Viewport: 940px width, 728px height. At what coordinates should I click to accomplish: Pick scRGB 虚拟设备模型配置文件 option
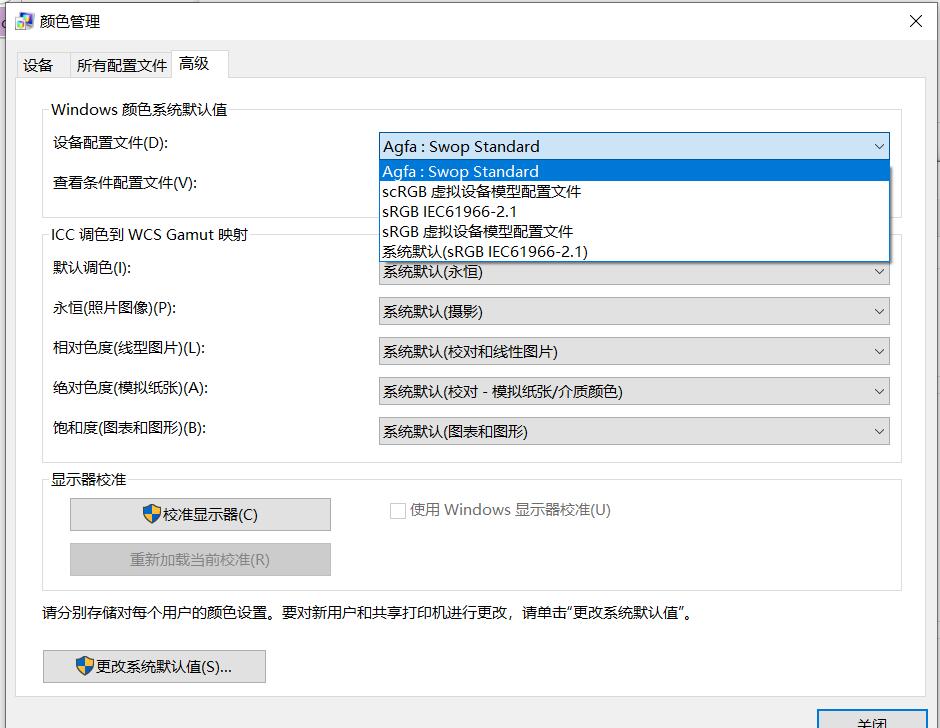click(x=634, y=191)
